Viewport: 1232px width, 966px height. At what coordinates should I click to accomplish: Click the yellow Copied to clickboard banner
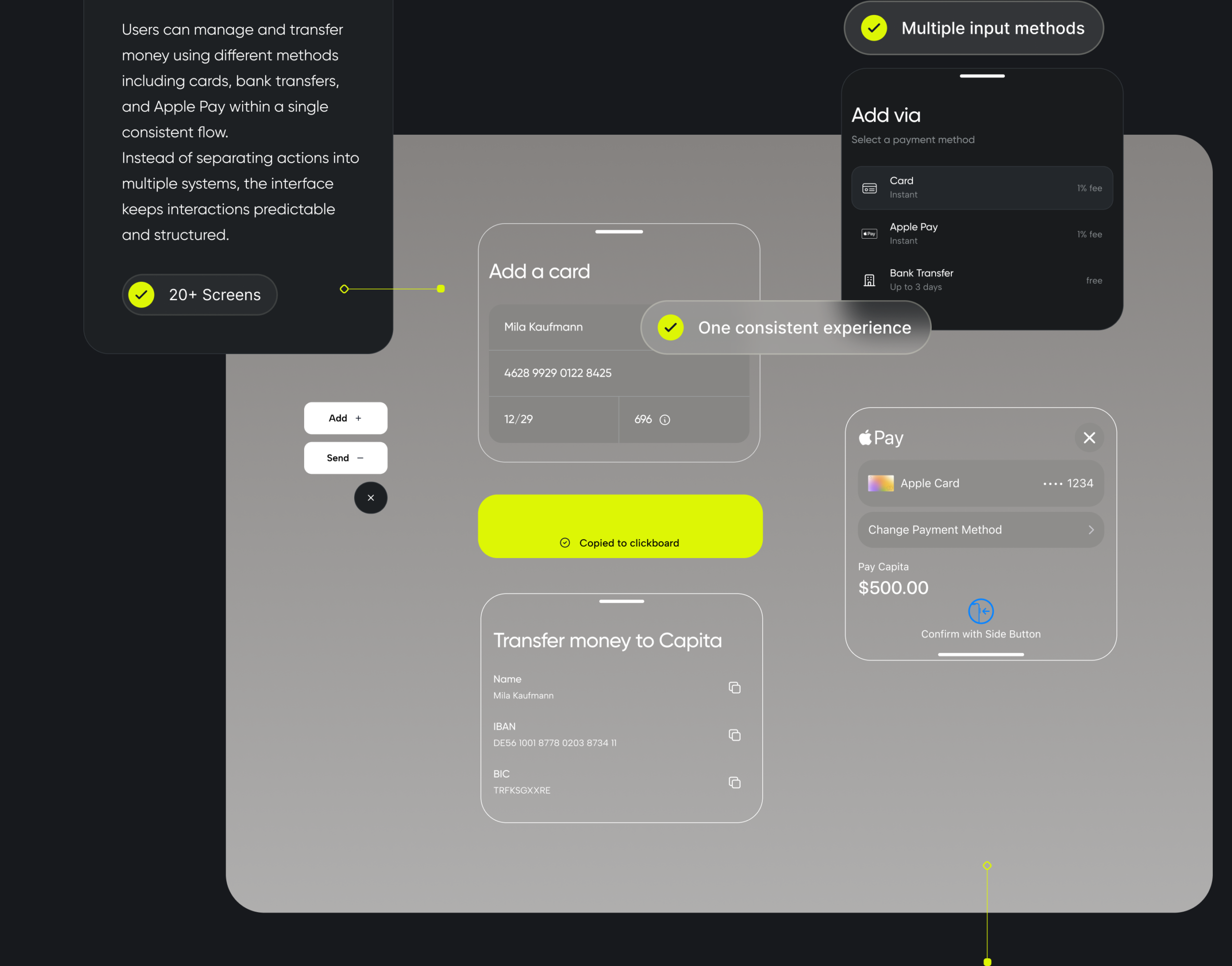pos(620,527)
